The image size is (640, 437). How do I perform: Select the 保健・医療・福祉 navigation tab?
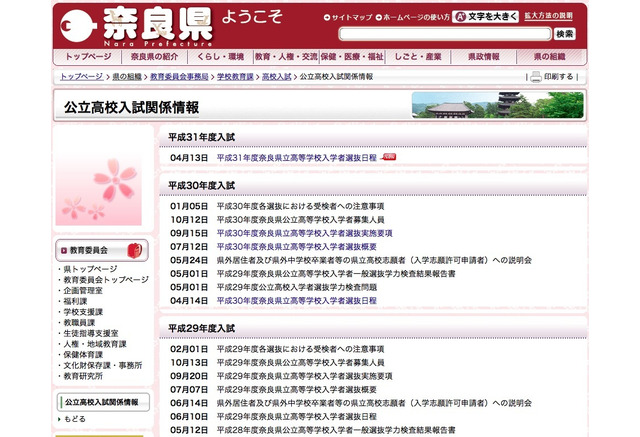pyautogui.click(x=352, y=57)
